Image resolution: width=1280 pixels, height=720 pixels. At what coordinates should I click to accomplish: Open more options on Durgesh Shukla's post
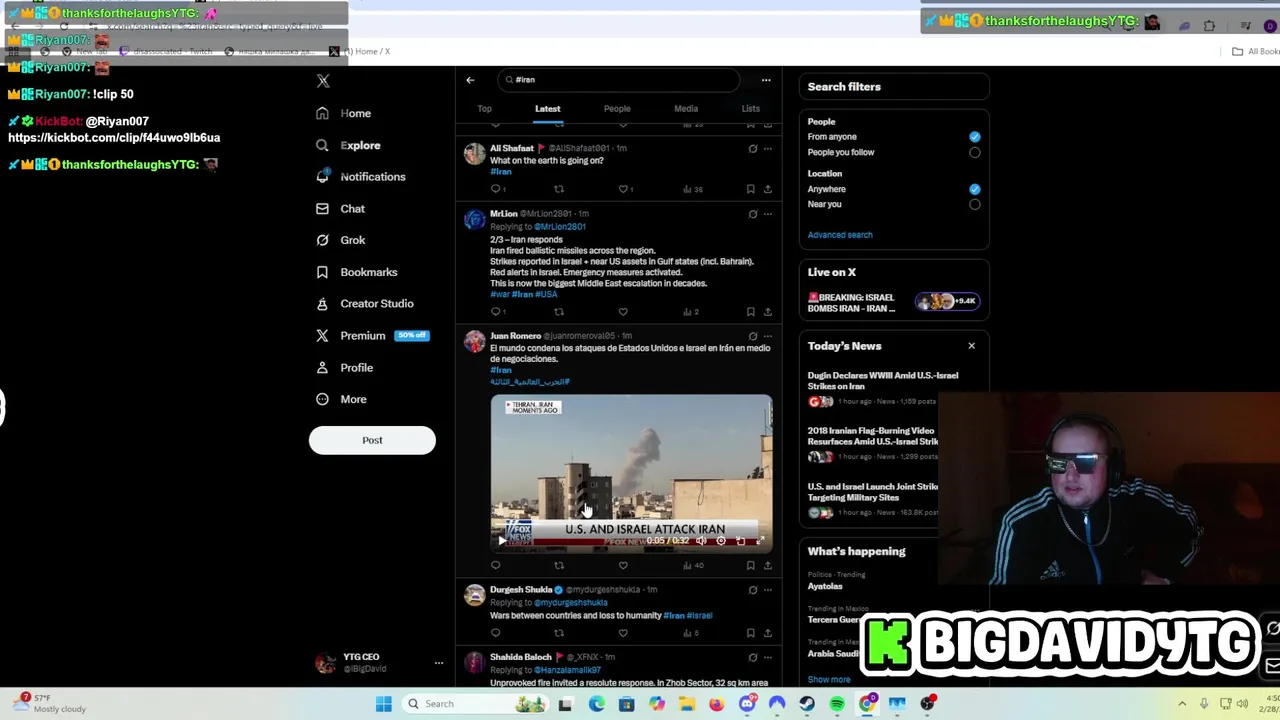[768, 590]
